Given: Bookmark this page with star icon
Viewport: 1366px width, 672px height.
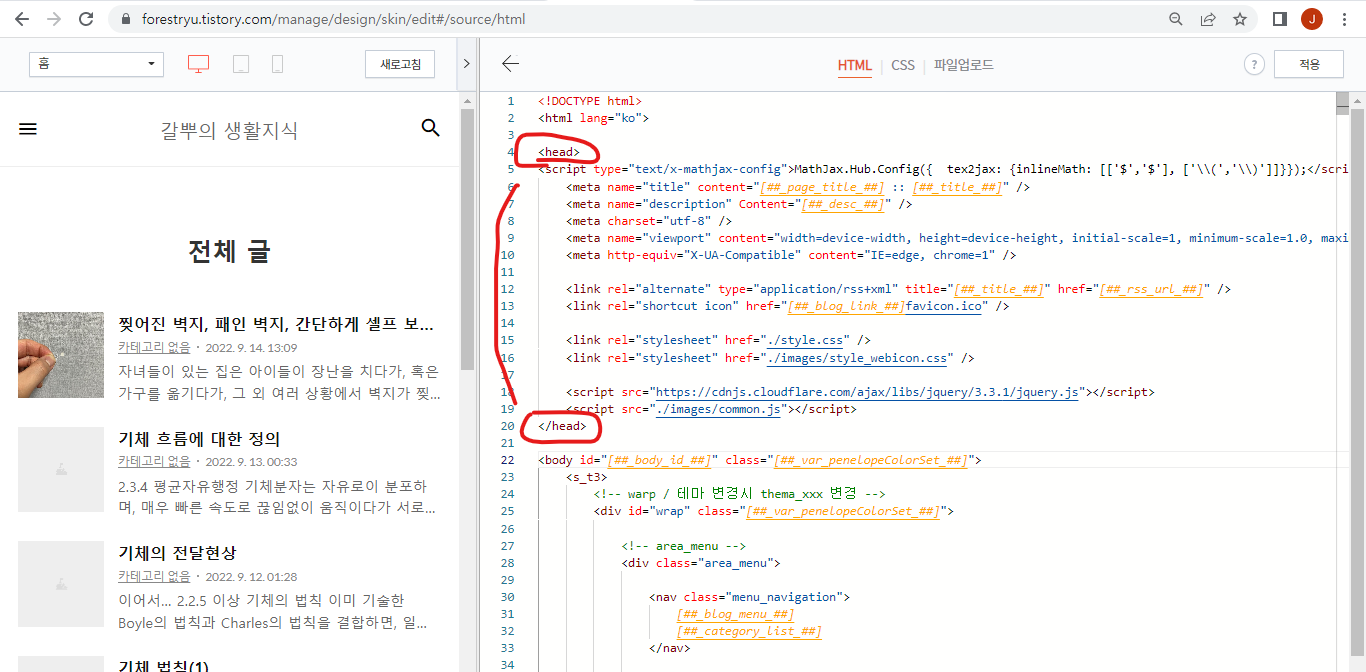Looking at the screenshot, I should tap(1240, 19).
